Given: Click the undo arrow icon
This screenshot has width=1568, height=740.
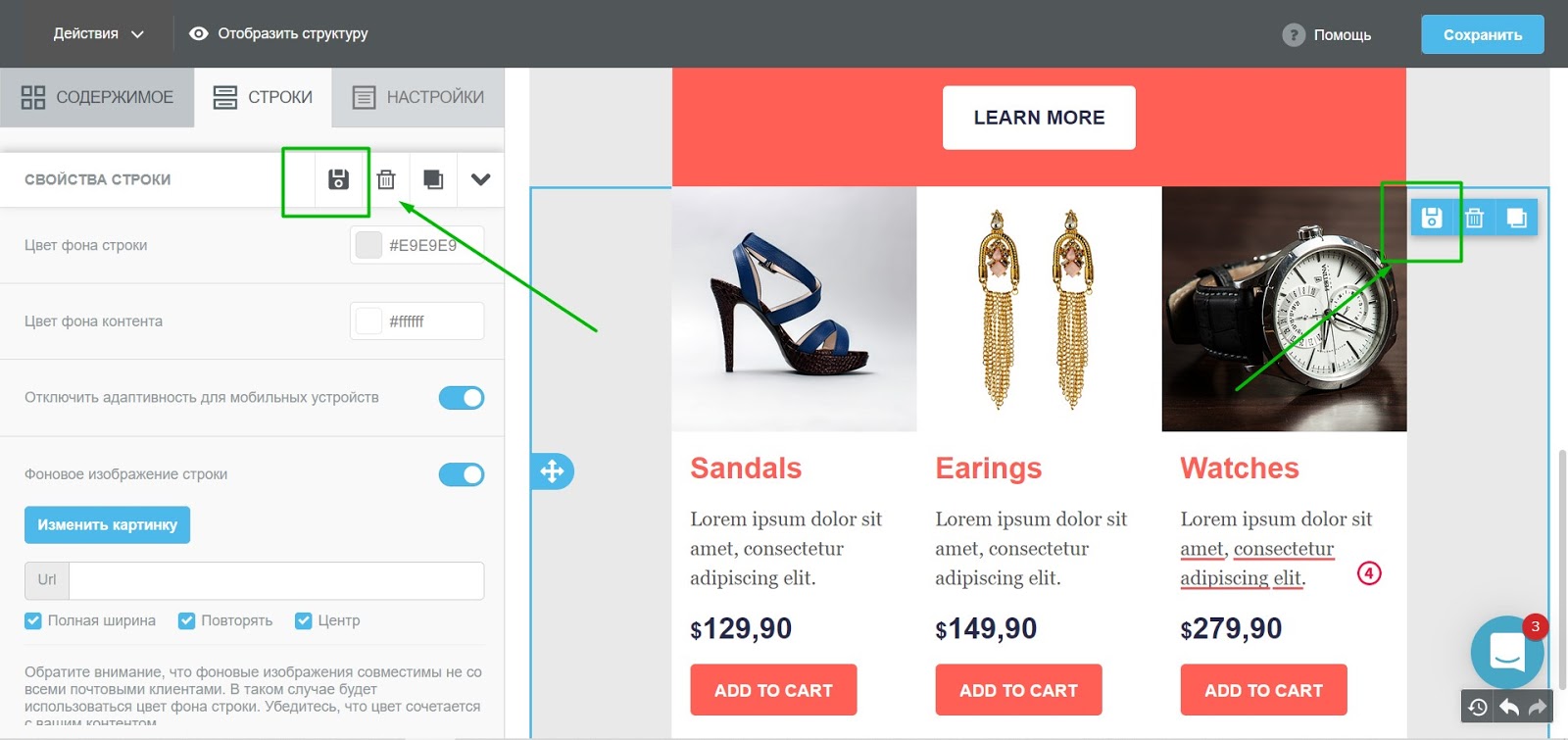Looking at the screenshot, I should pos(1509,707).
